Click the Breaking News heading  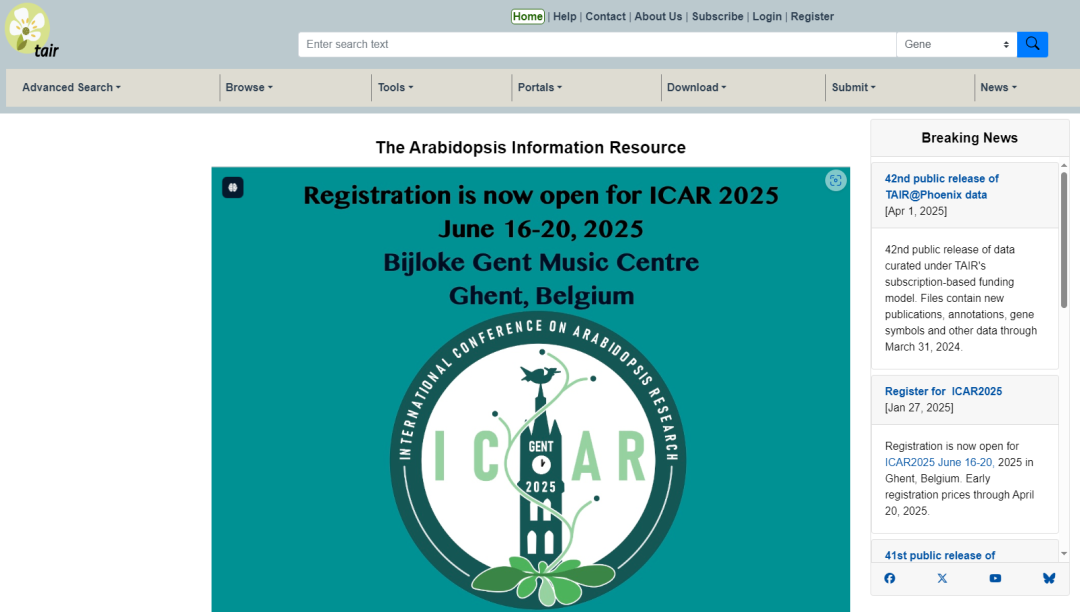pos(969,138)
